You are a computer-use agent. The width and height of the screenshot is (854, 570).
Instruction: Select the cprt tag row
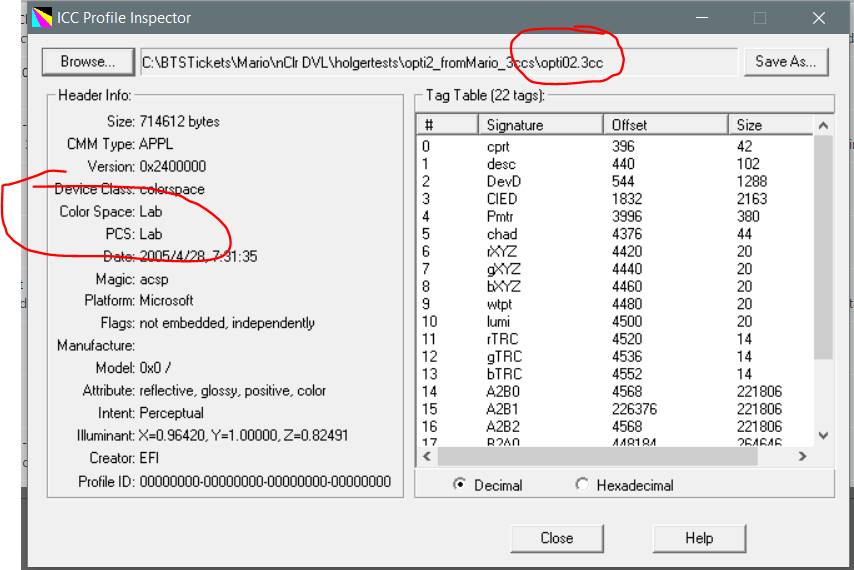coord(615,146)
